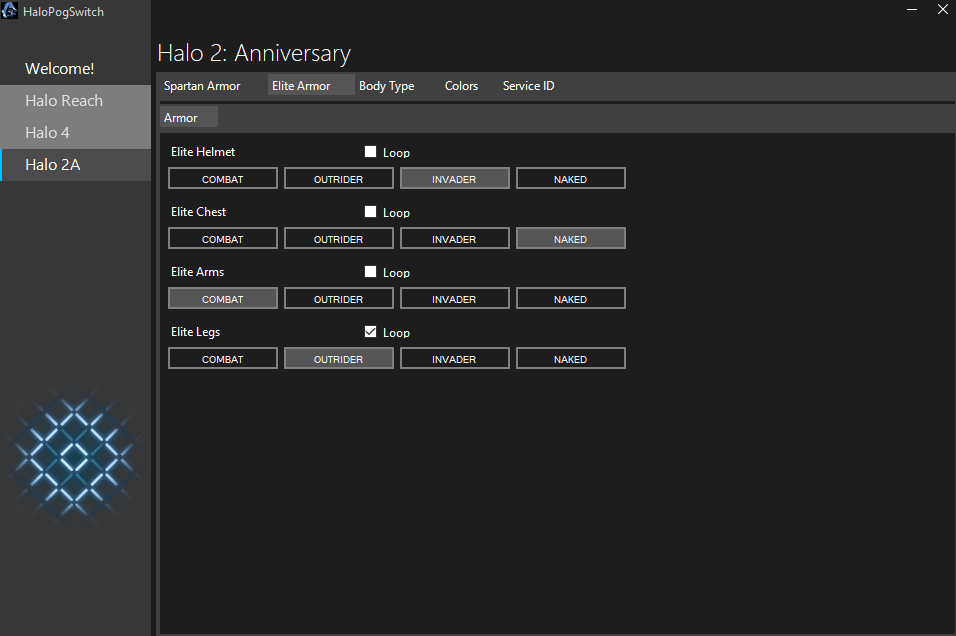Enable Loop for Elite Helmet
Screen dimensions: 956x636
(x=370, y=151)
